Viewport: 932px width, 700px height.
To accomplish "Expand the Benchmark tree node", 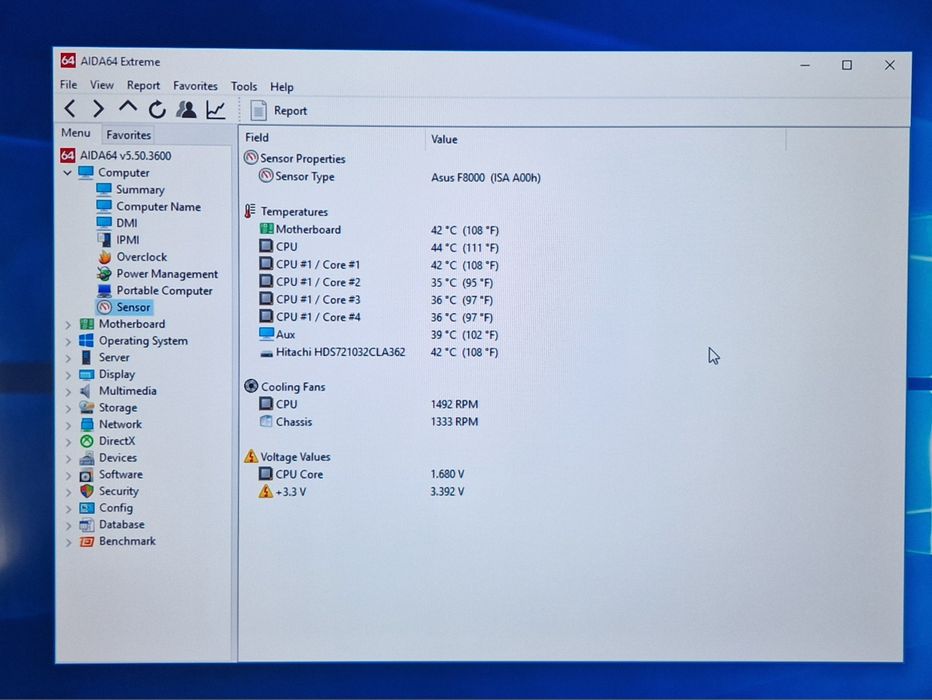I will [68, 542].
